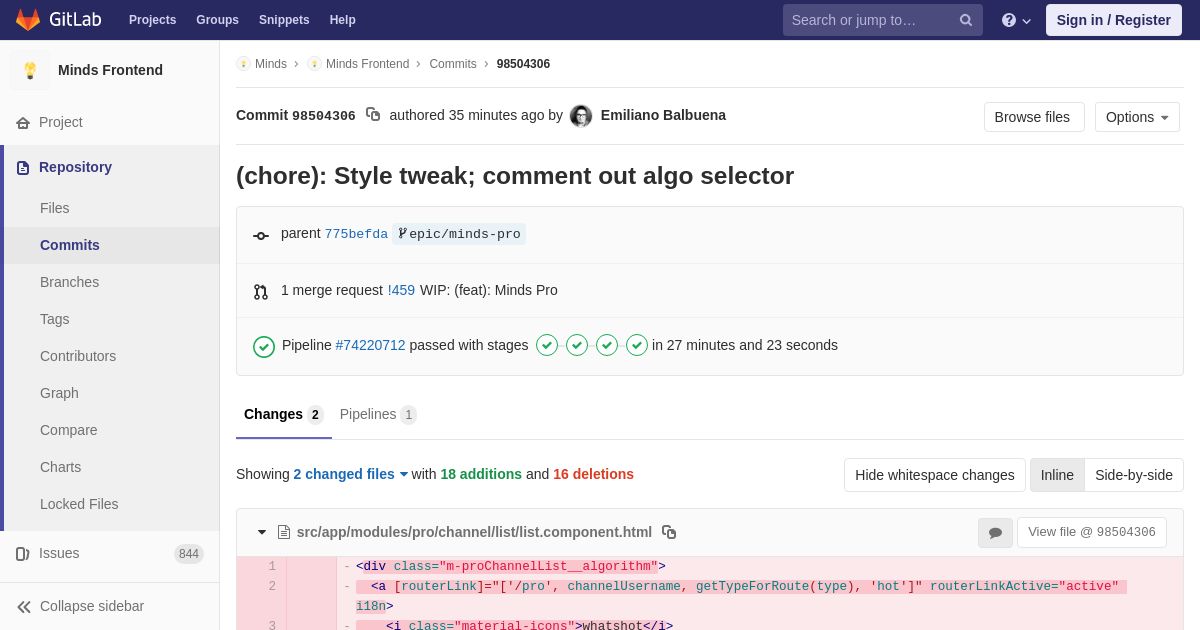Click View file @ 98504306 button
Screen dimensions: 1200x630
tap(1092, 532)
